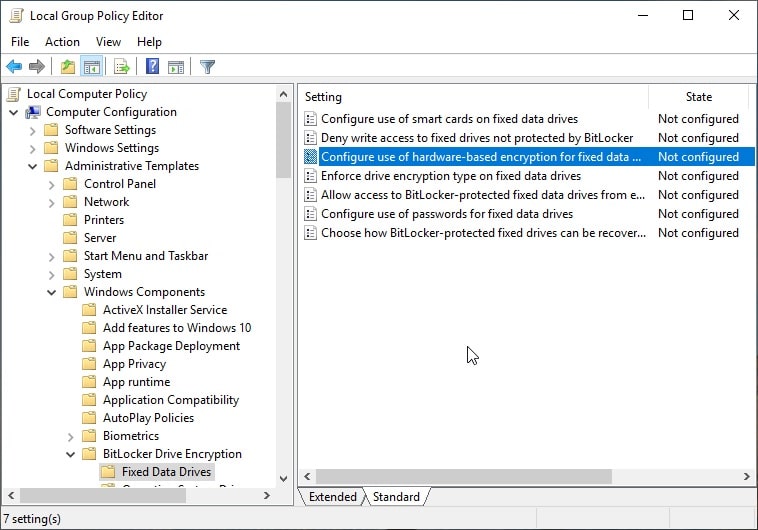
Task: Expand the Biometrics node
Action: coord(70,437)
